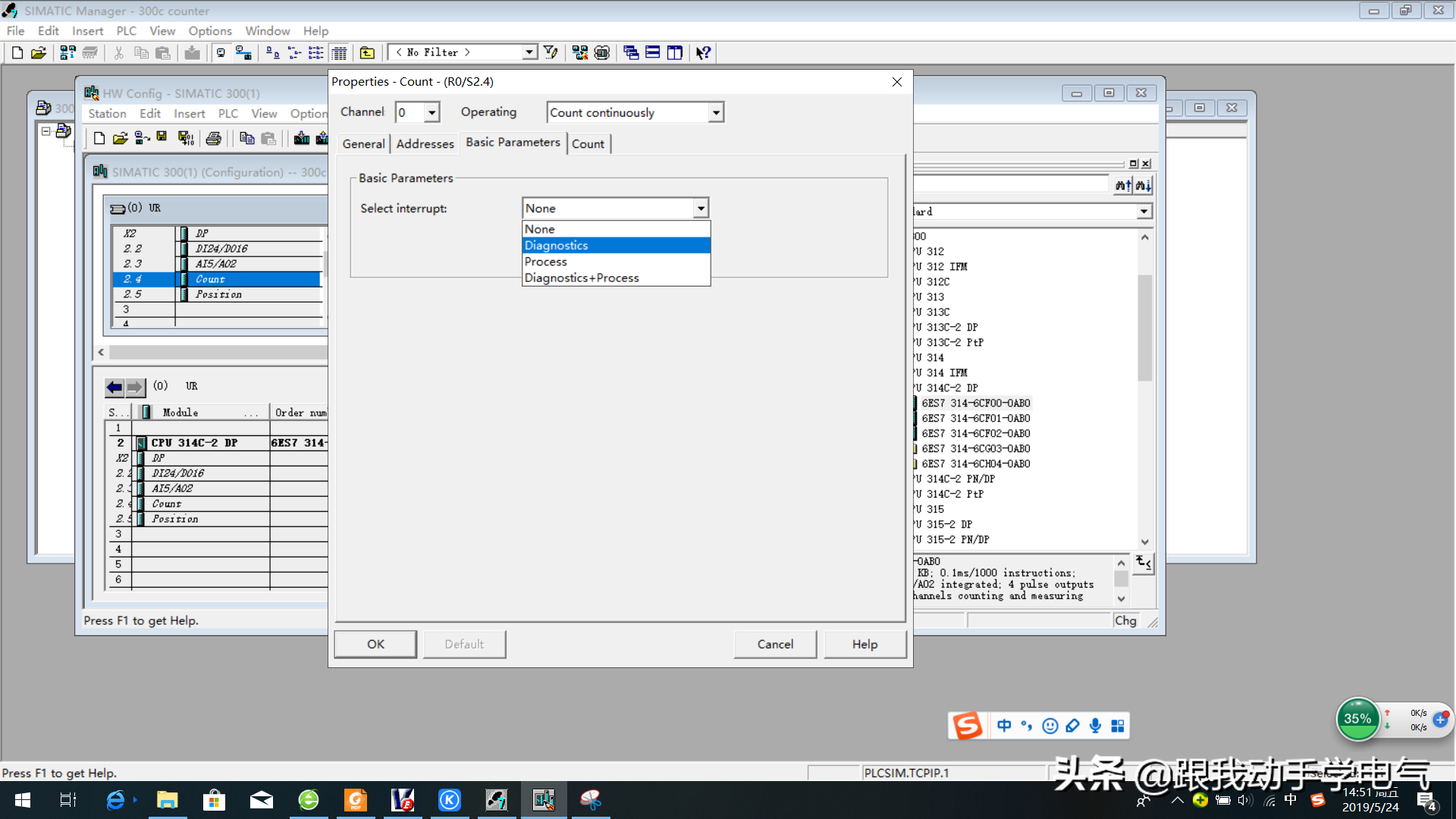Select Diagnostics from interrupt list
1456x819 pixels.
(556, 245)
